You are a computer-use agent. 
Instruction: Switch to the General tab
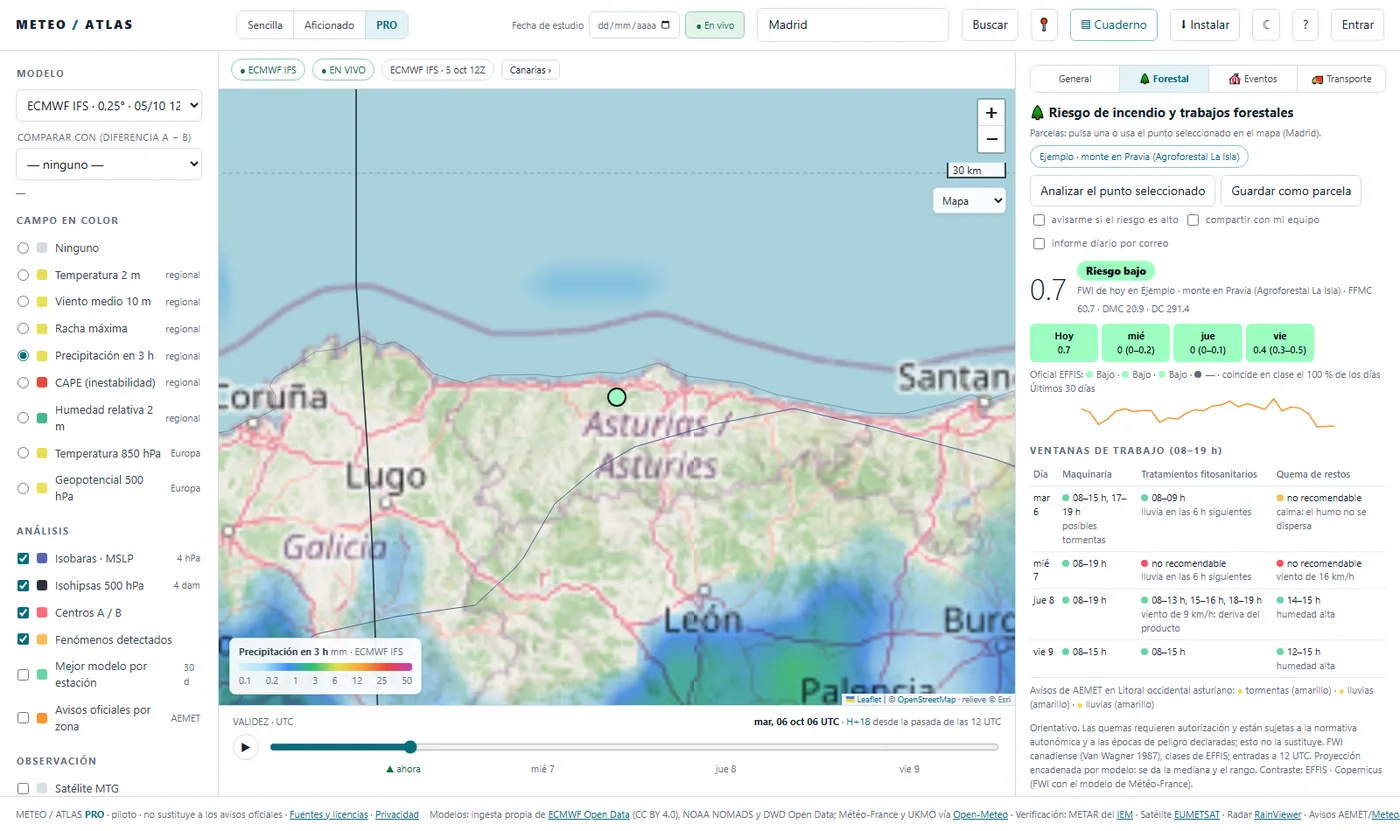pyautogui.click(x=1075, y=78)
